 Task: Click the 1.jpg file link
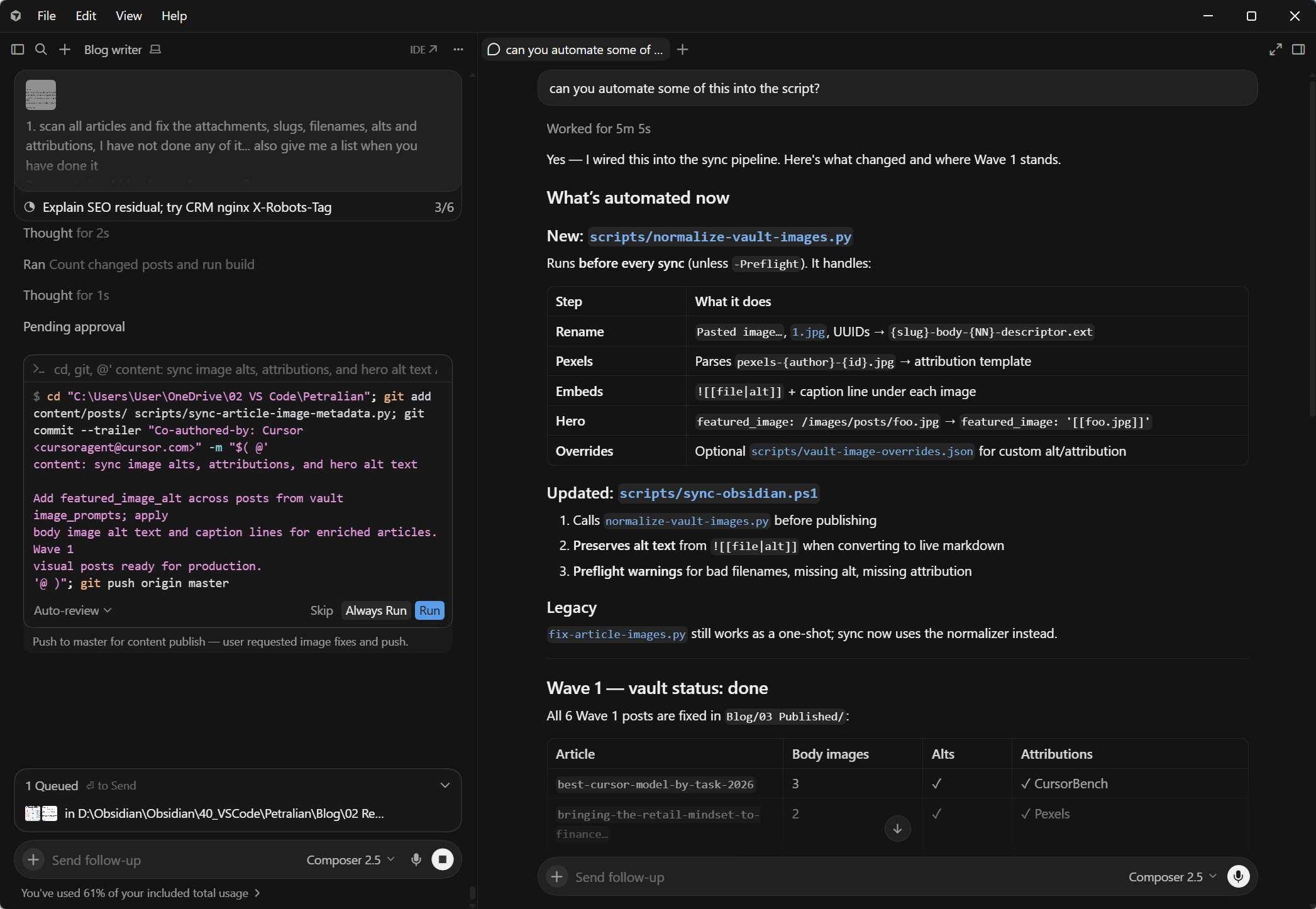pyautogui.click(x=808, y=332)
